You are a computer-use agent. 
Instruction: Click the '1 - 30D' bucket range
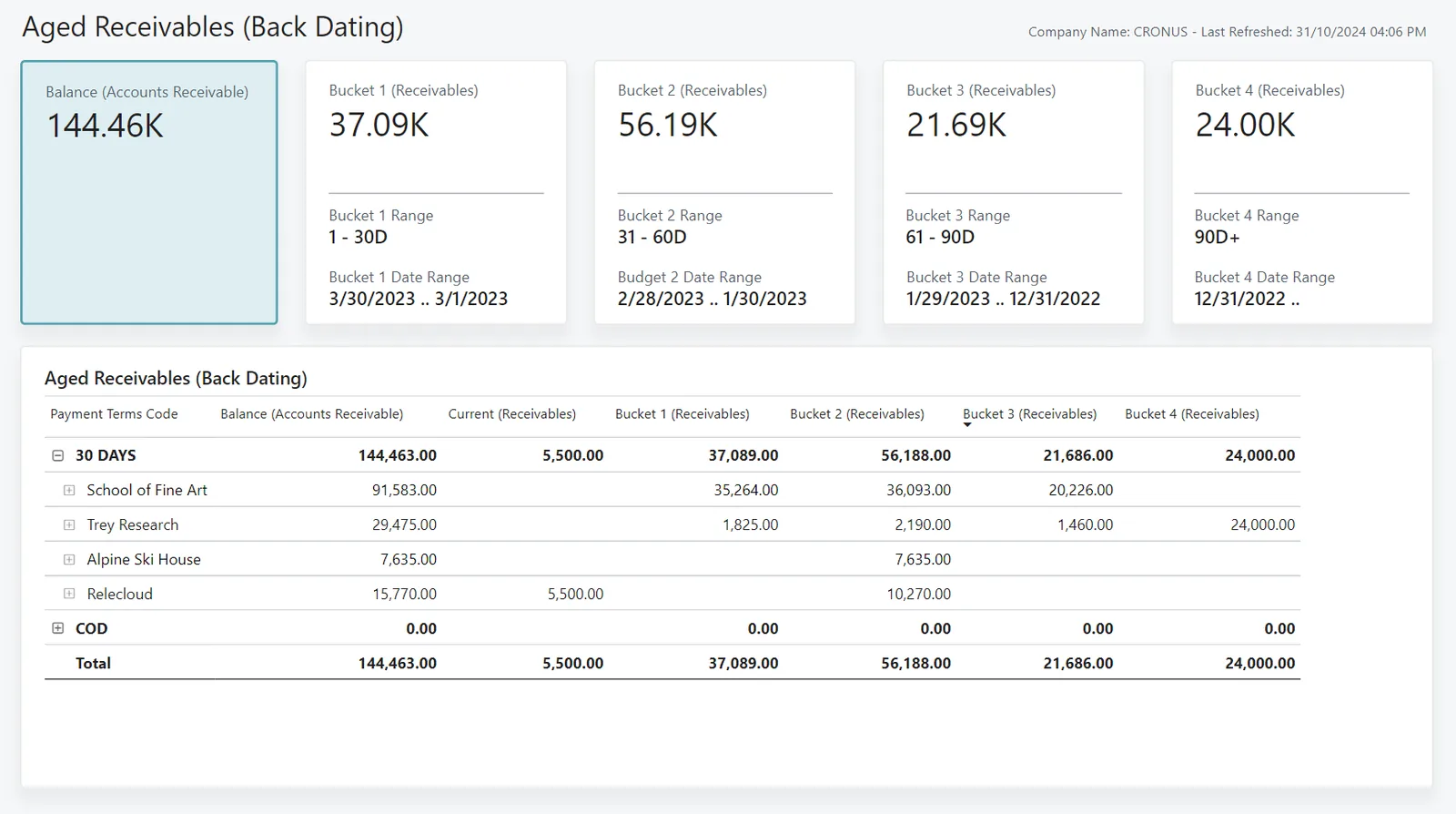(359, 238)
